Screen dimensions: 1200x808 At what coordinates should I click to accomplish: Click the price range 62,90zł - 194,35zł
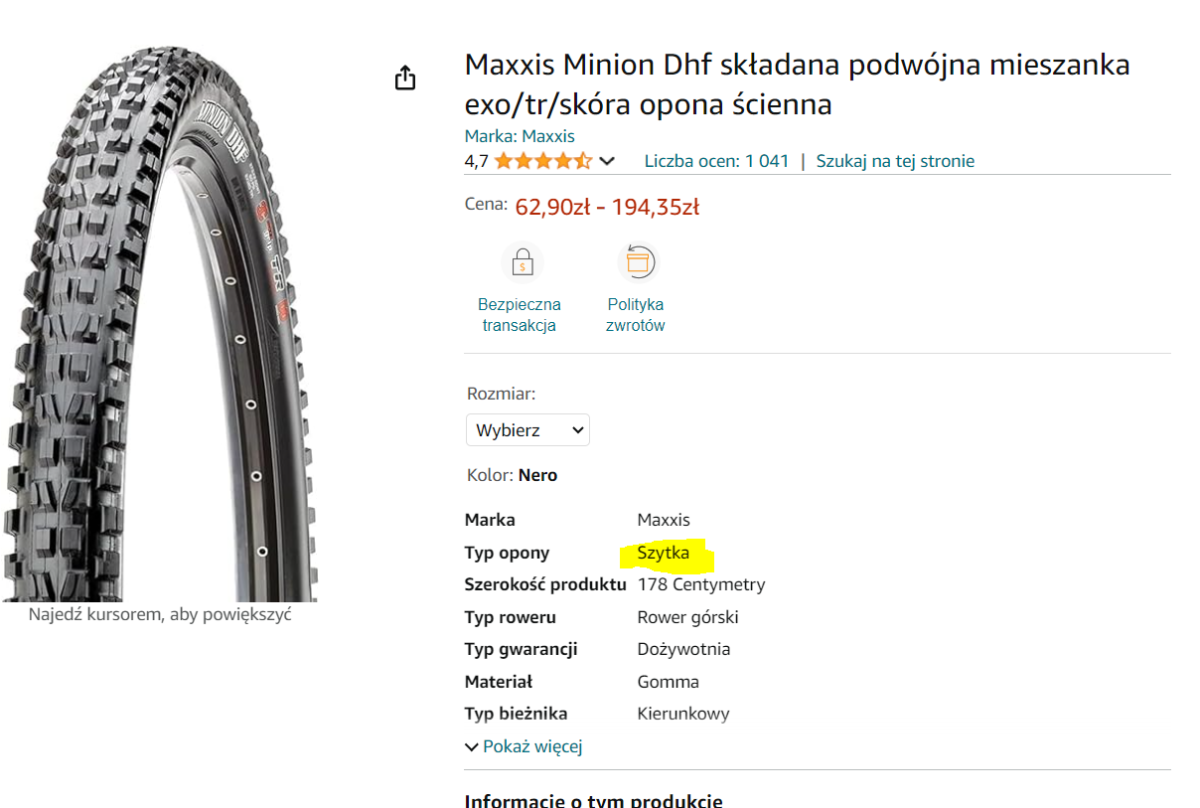607,207
